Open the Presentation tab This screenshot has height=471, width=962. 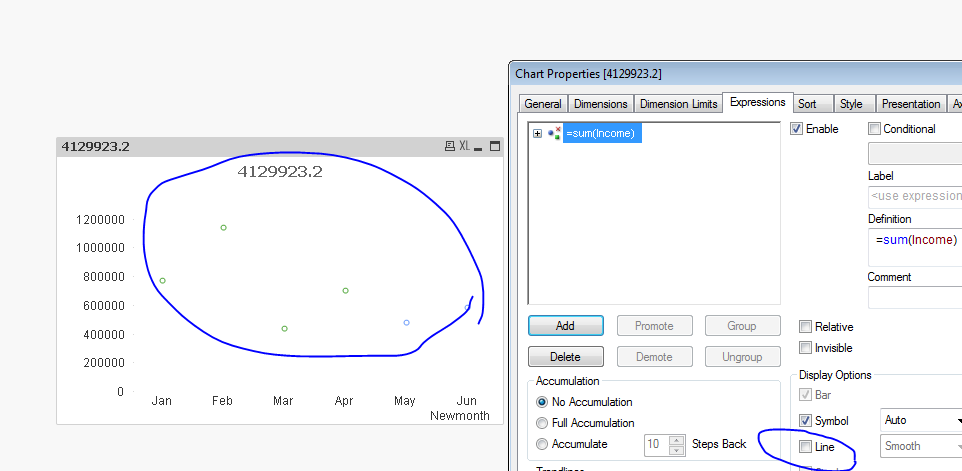coord(911,104)
